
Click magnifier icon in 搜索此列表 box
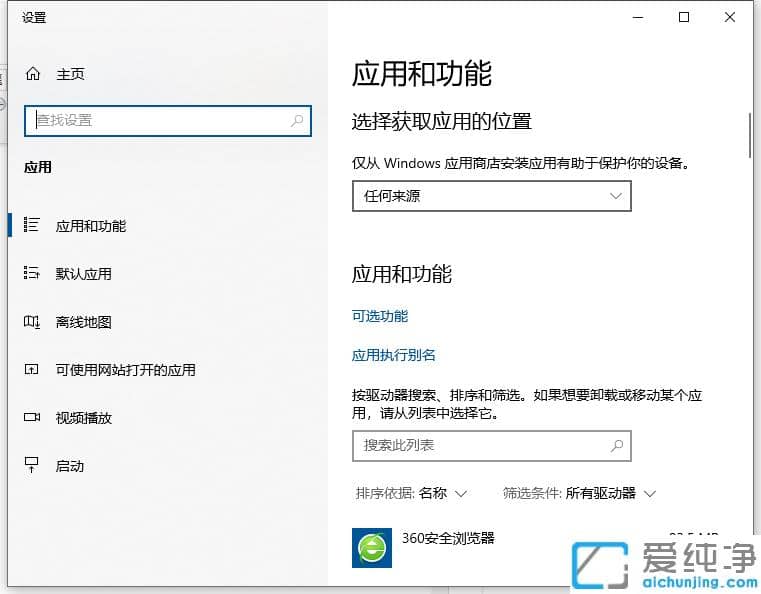pyautogui.click(x=617, y=446)
